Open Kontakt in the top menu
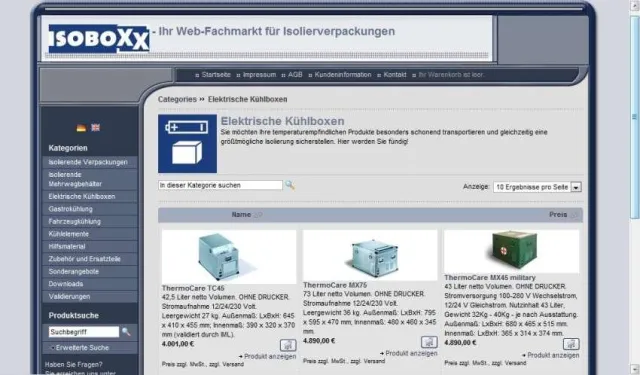This screenshot has height=375, width=640. point(395,75)
